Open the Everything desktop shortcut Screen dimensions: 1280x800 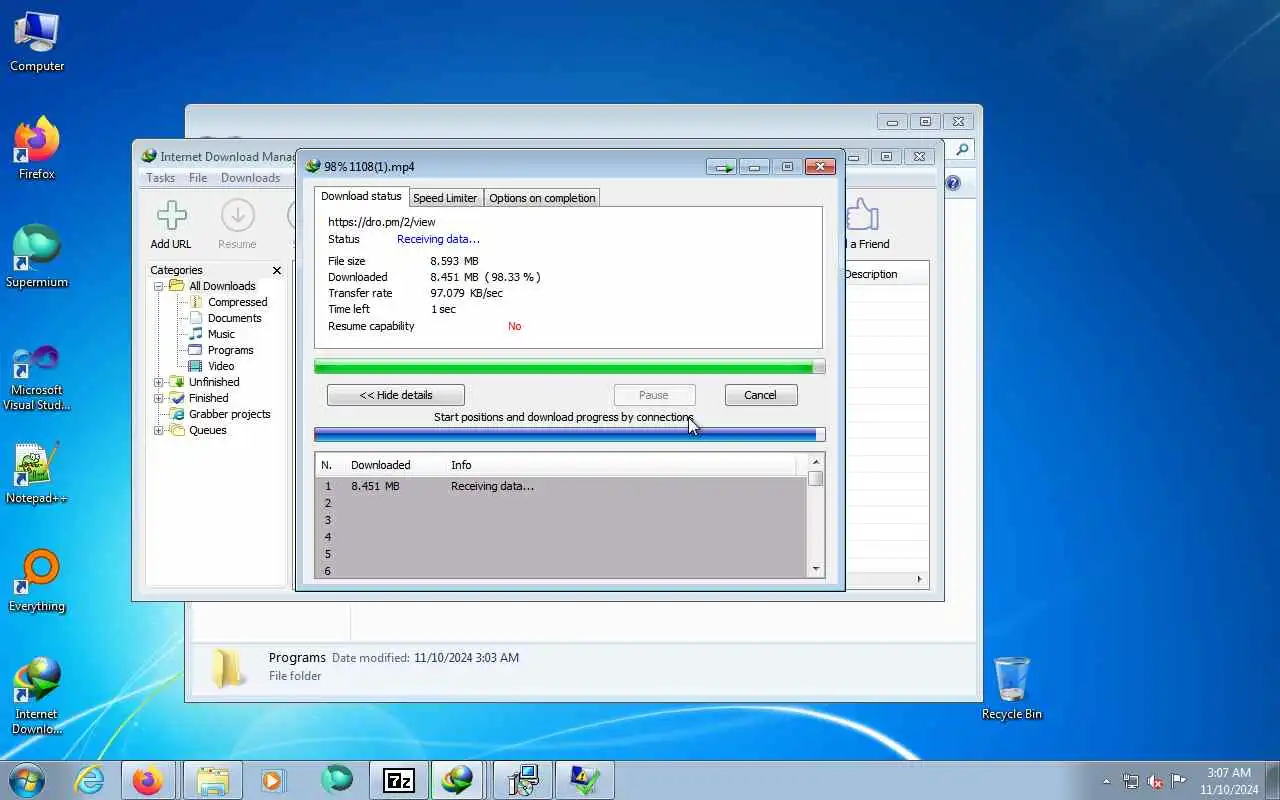pyautogui.click(x=37, y=582)
